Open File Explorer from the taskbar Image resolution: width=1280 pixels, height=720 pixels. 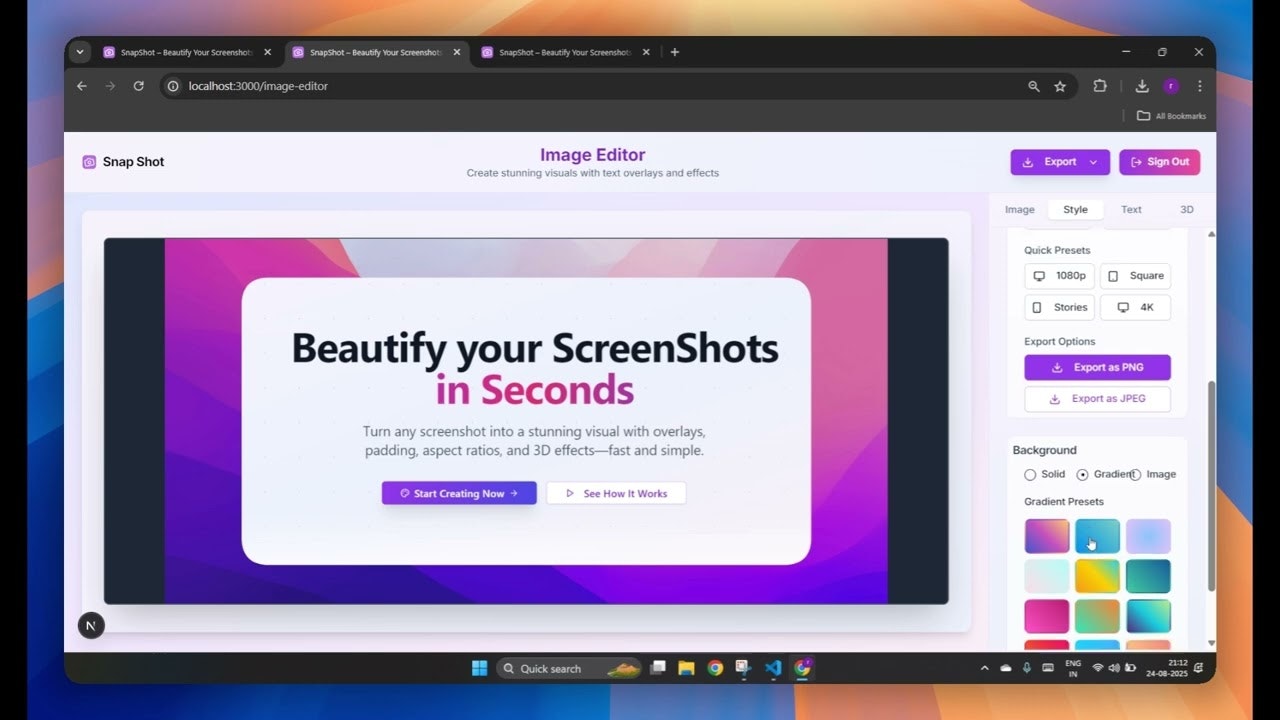click(x=686, y=668)
